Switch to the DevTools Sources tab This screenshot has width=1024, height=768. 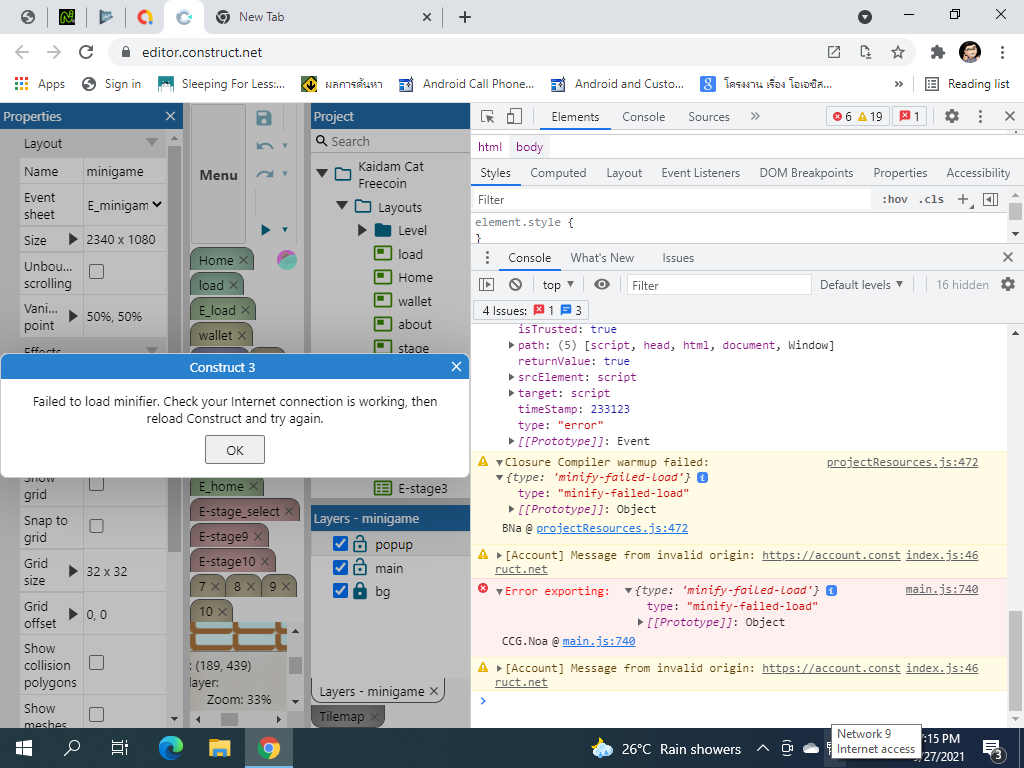tap(709, 117)
